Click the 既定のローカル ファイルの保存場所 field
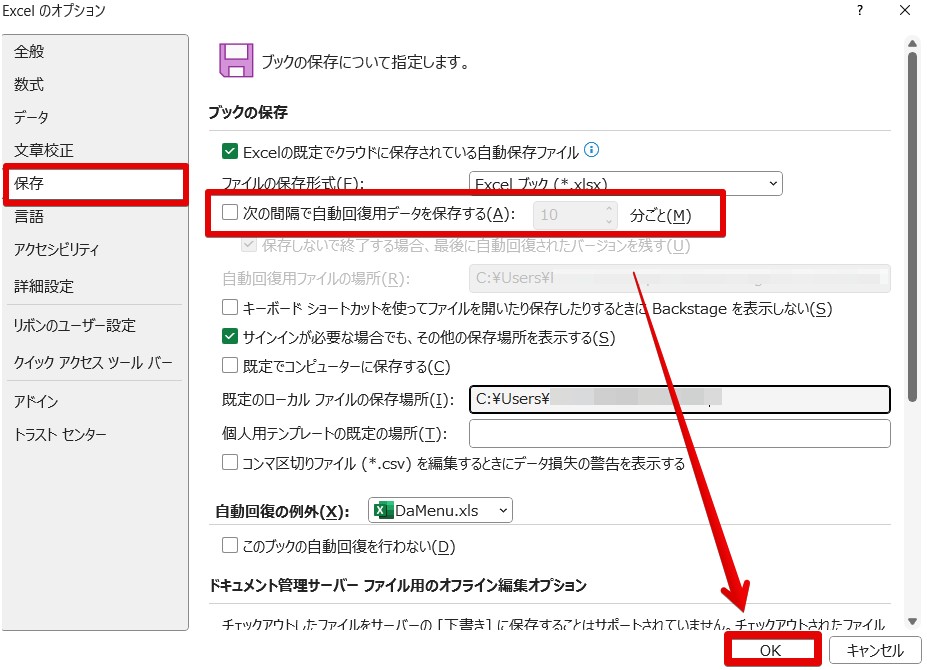 tap(680, 399)
